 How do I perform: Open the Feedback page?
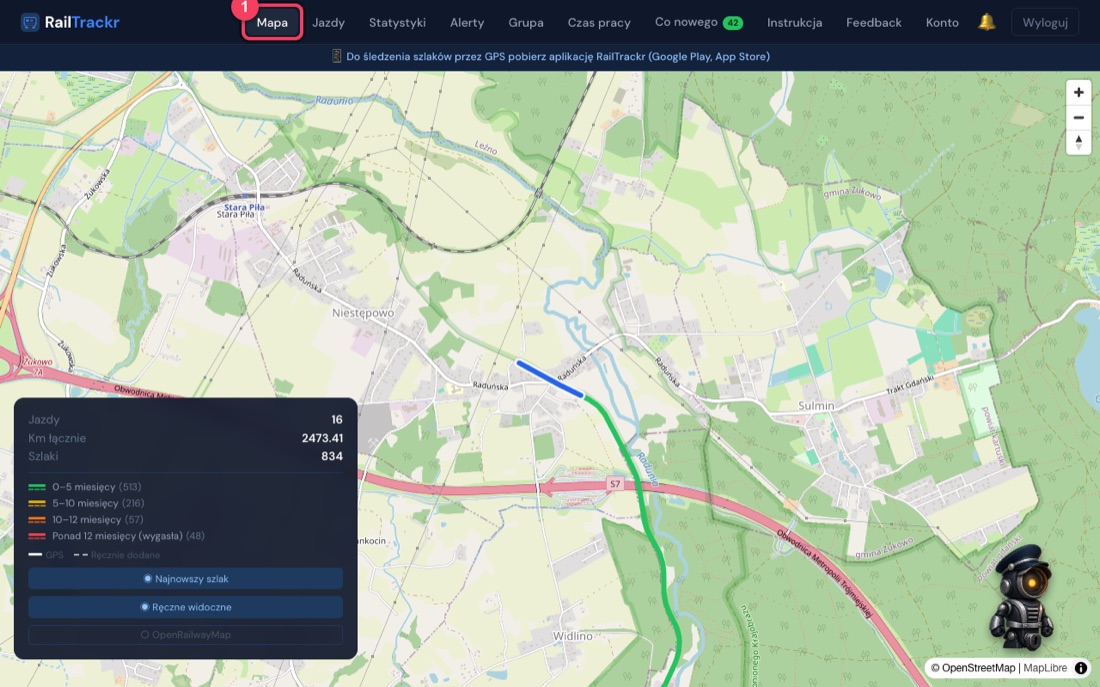pos(873,22)
